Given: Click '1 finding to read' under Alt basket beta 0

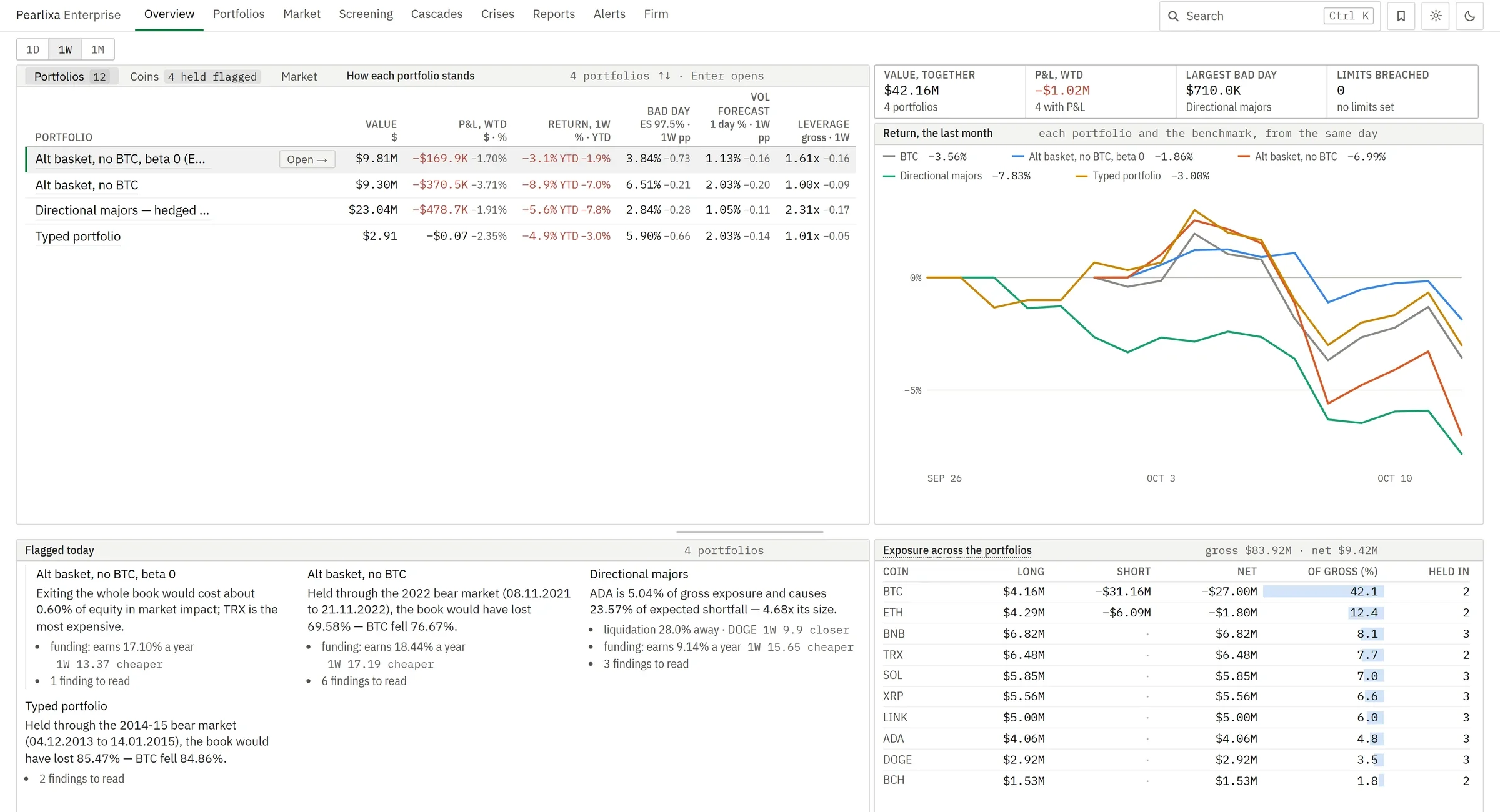Looking at the screenshot, I should [x=90, y=681].
